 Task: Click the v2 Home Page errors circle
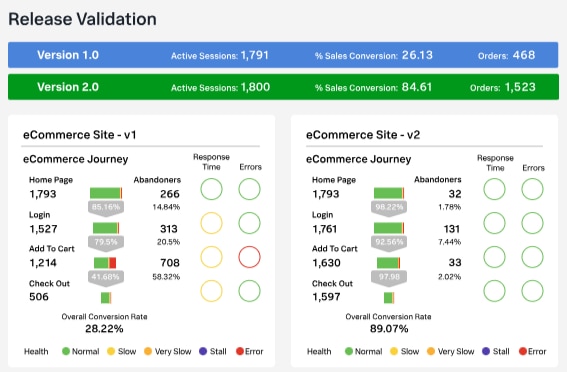532,189
